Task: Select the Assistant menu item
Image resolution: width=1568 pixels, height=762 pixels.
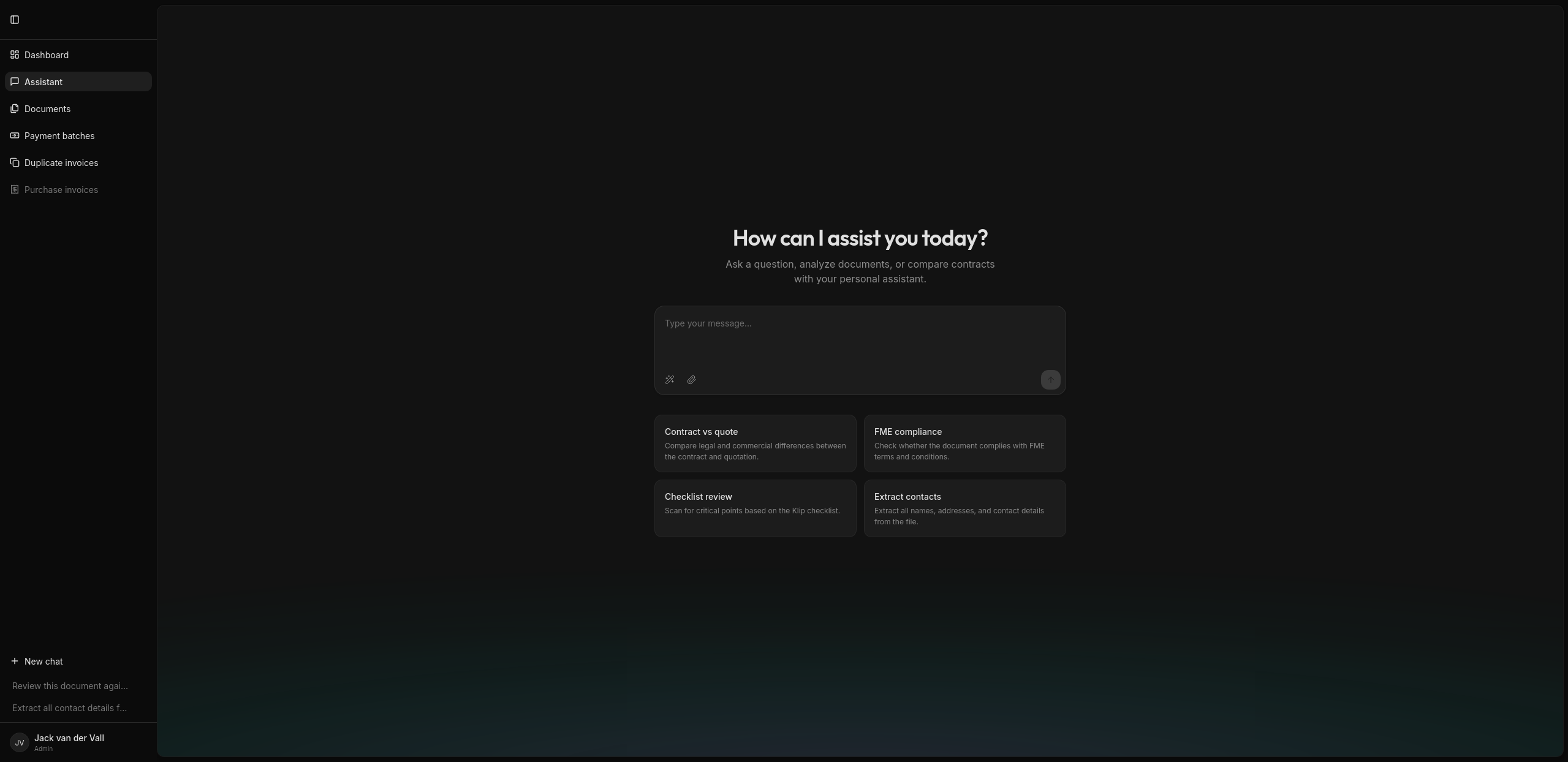Action: [78, 81]
